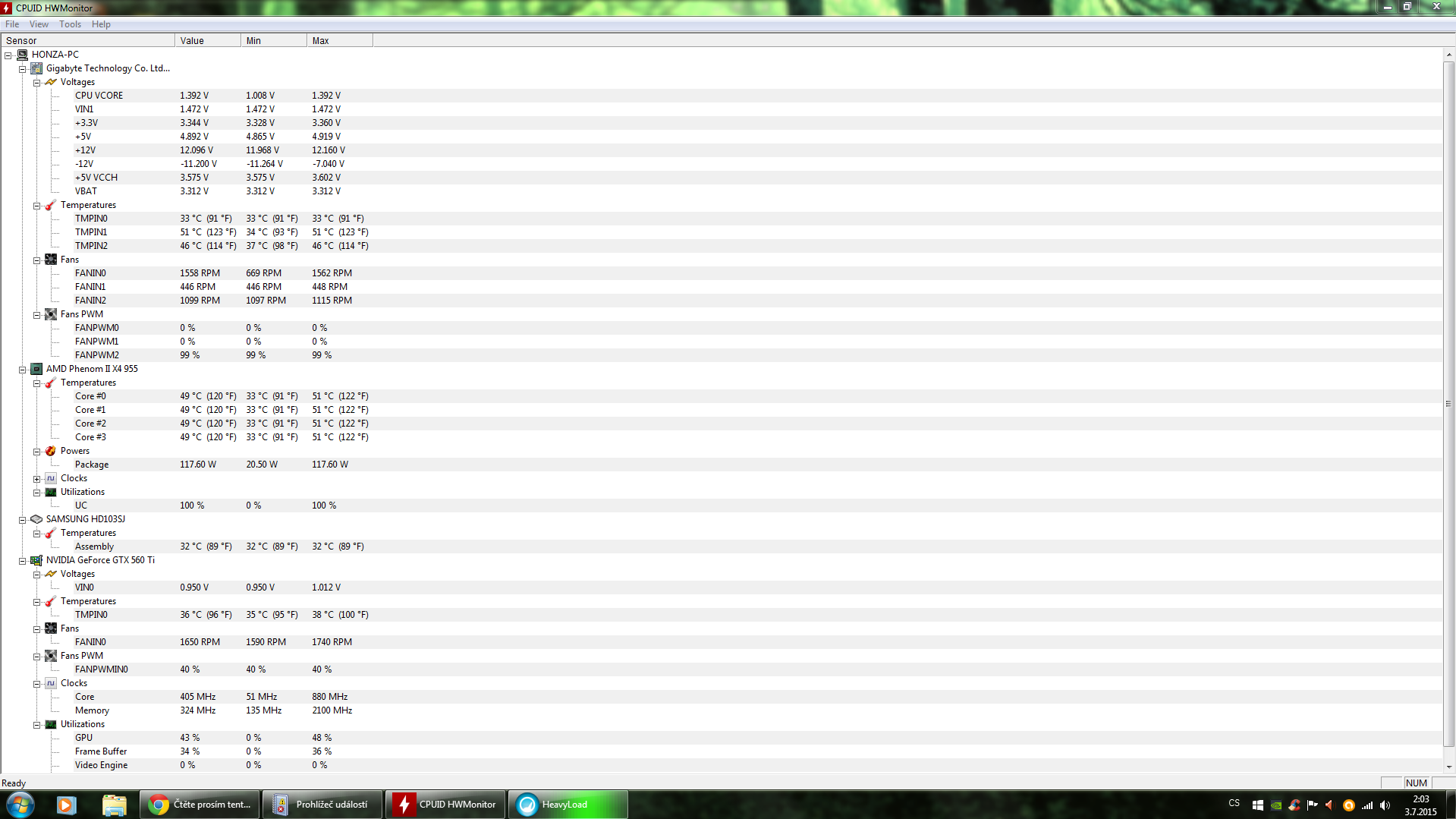Click the SAMSUNG hard drive icon

point(36,519)
